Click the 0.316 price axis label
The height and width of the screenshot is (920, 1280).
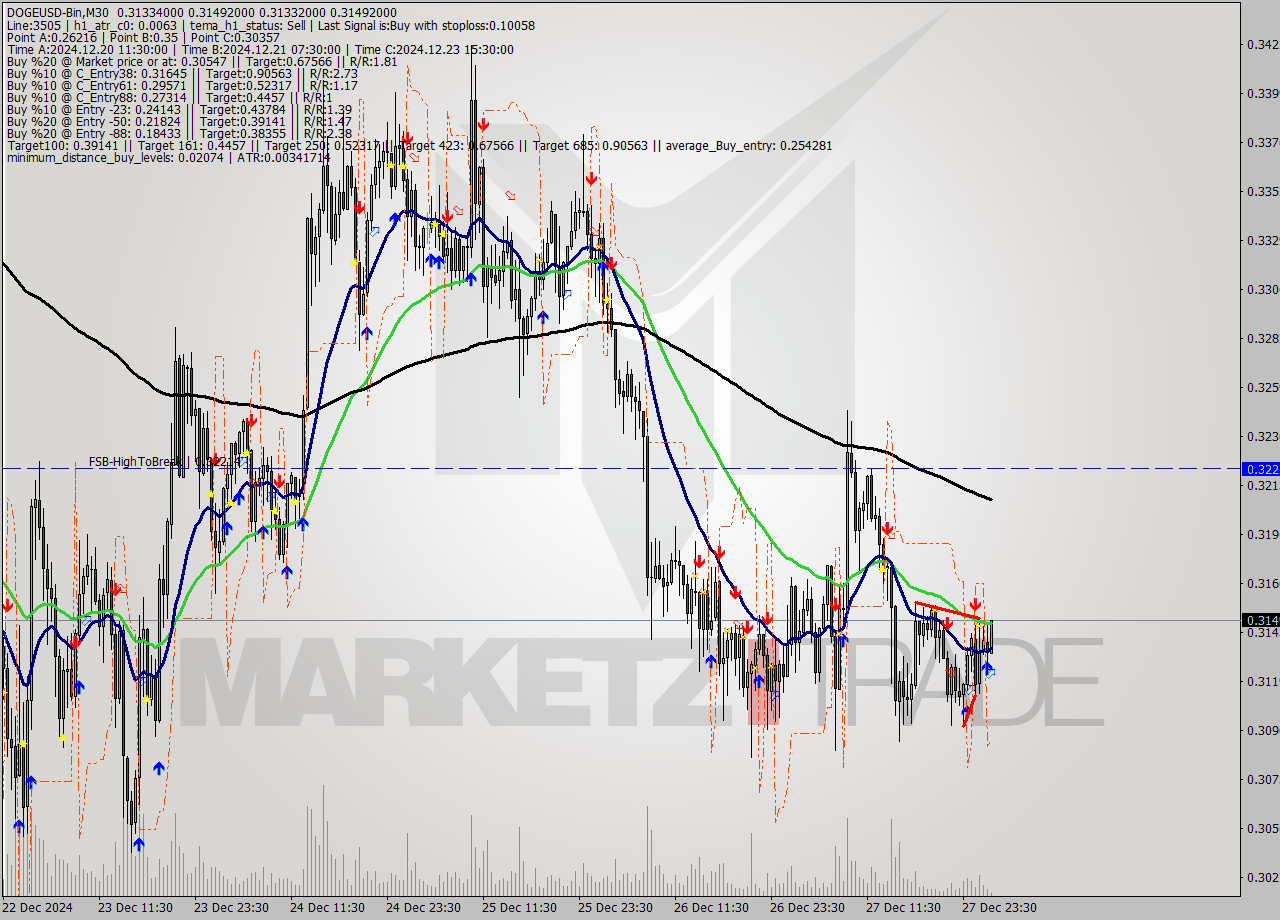1263,583
